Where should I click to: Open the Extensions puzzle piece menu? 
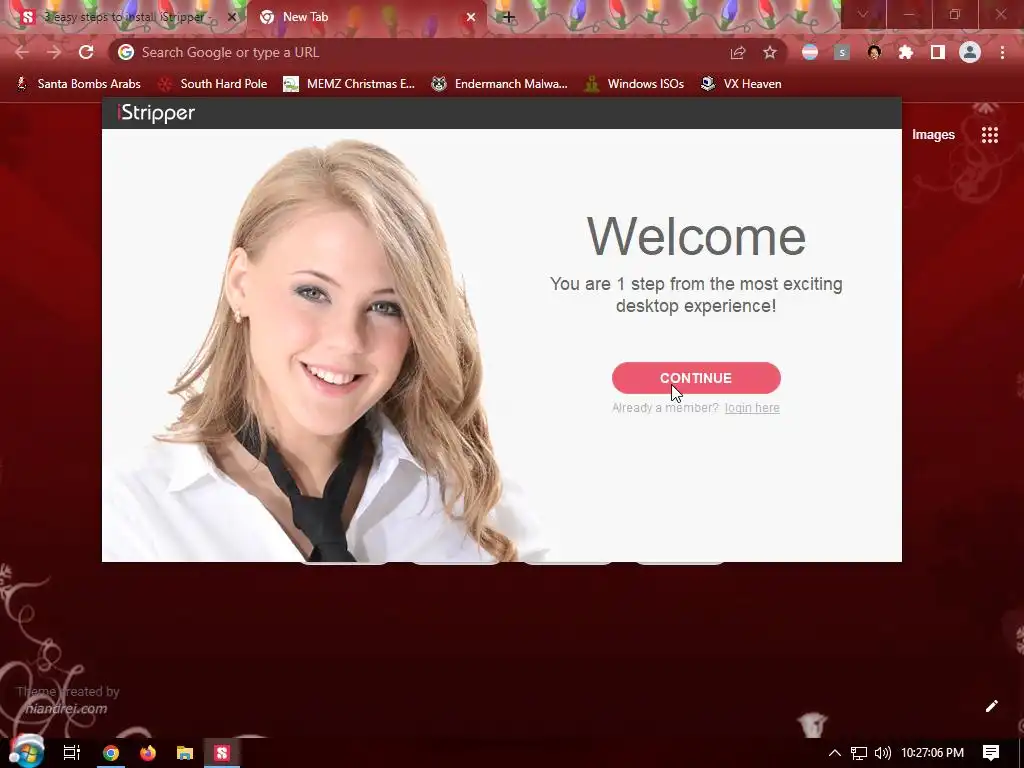[906, 52]
